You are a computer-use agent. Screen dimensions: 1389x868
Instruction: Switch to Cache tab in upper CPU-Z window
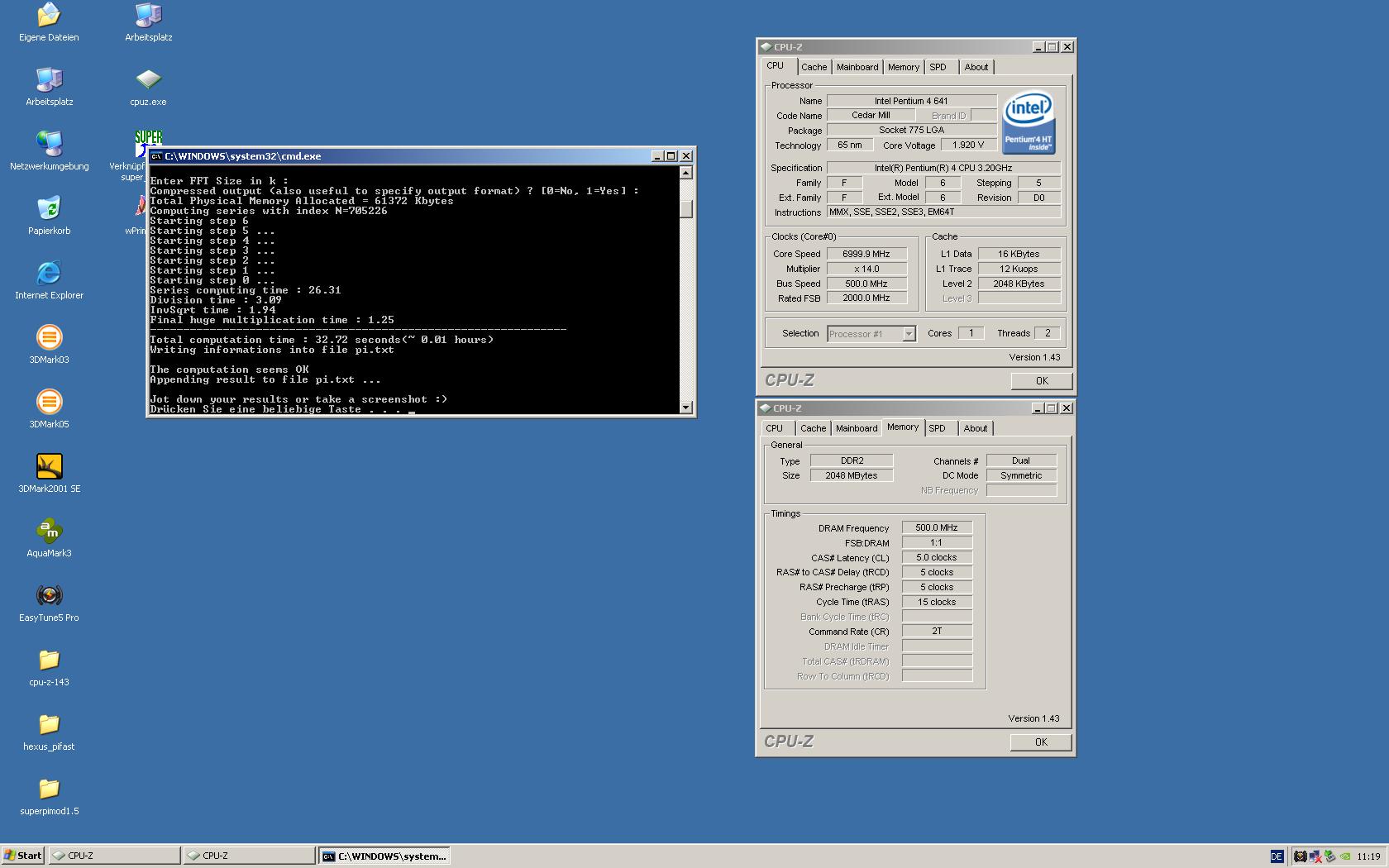[814, 67]
